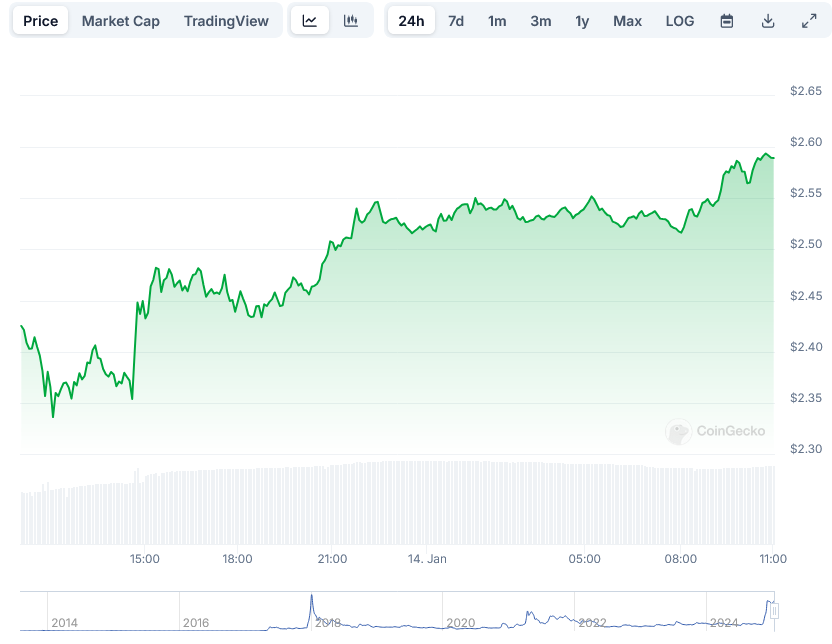
Task: Select the 7d time range
Action: pos(456,21)
